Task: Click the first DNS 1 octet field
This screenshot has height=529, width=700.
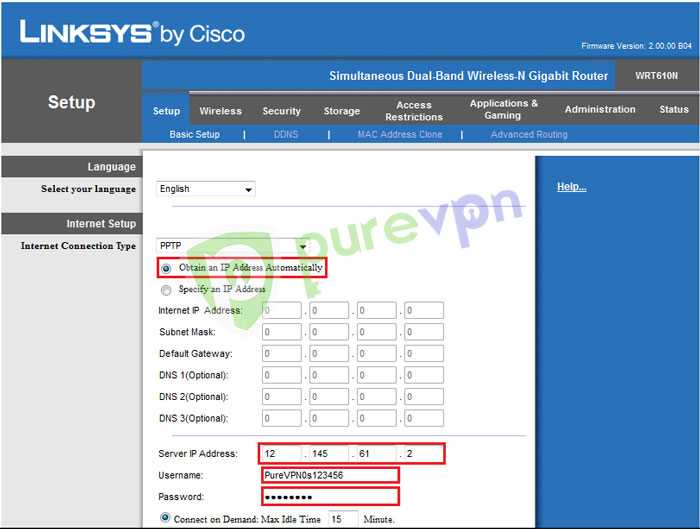Action: click(282, 375)
